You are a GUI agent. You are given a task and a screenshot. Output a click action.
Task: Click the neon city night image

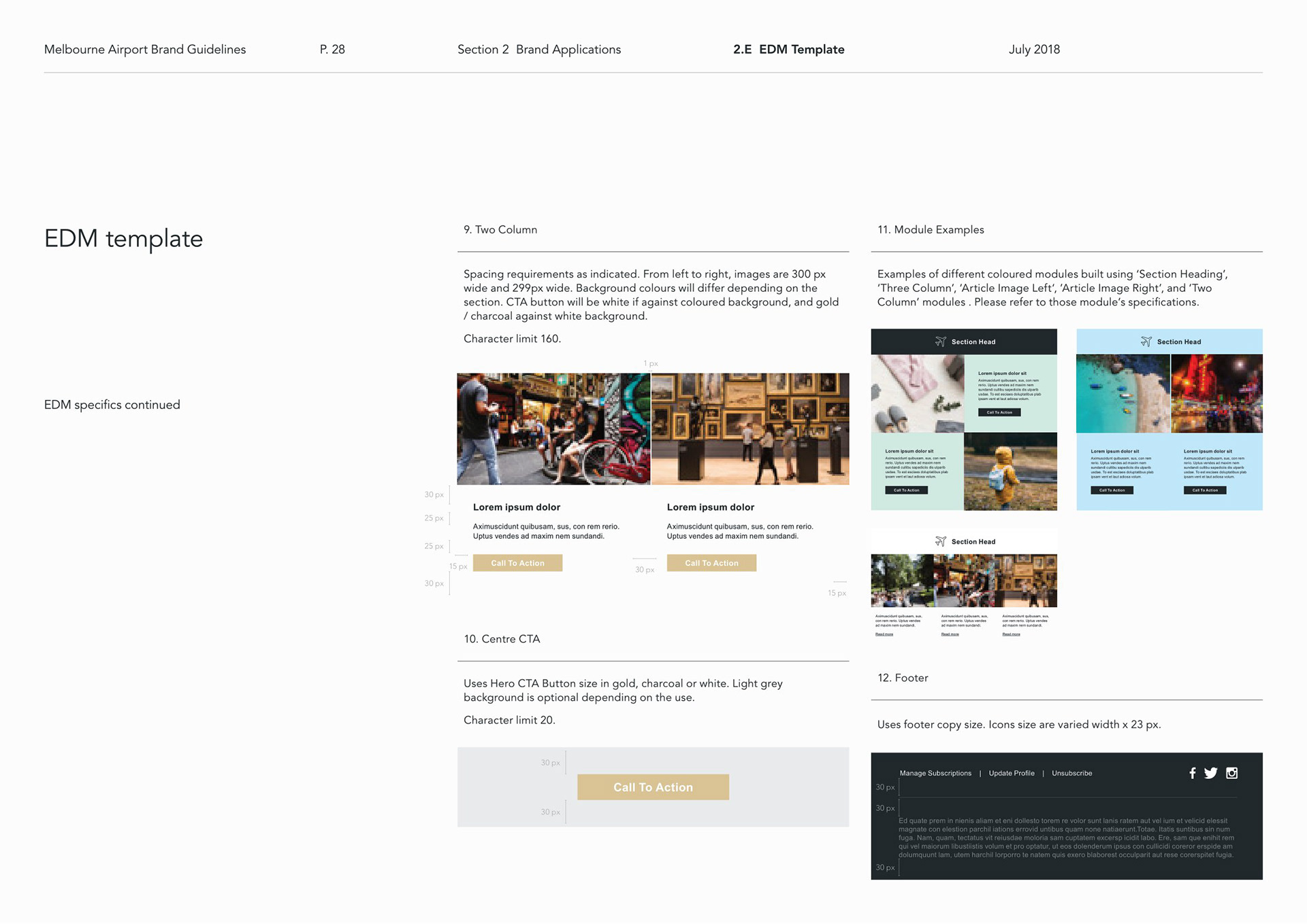[1216, 393]
